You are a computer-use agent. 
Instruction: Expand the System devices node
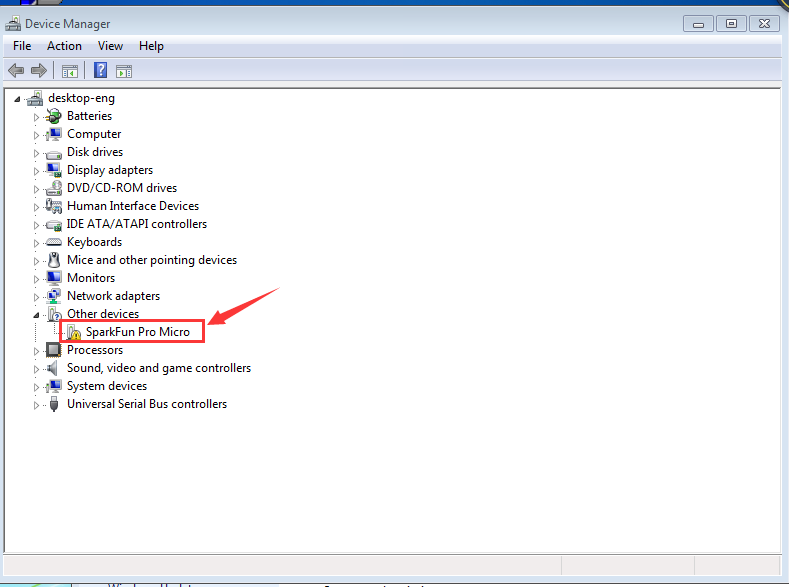[x=36, y=387]
